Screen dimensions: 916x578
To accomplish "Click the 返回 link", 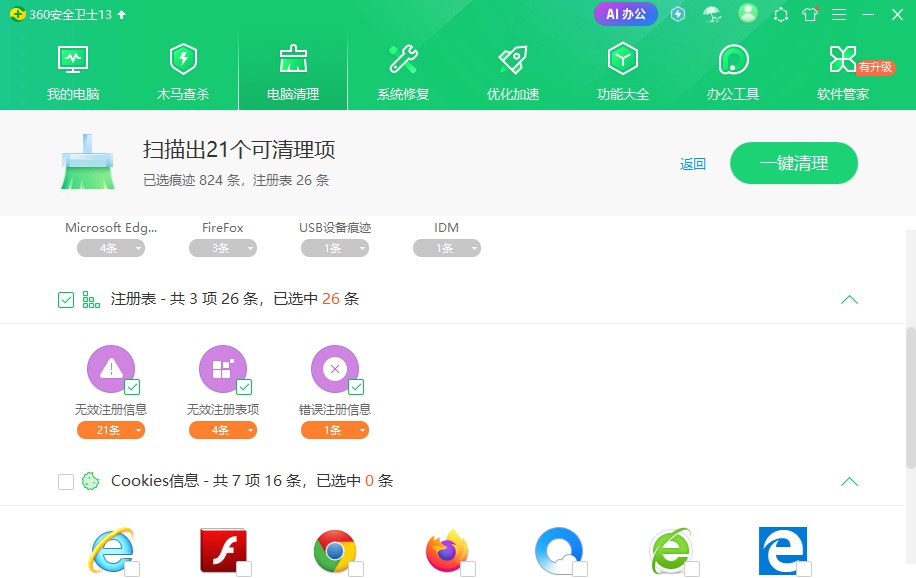I will point(693,164).
